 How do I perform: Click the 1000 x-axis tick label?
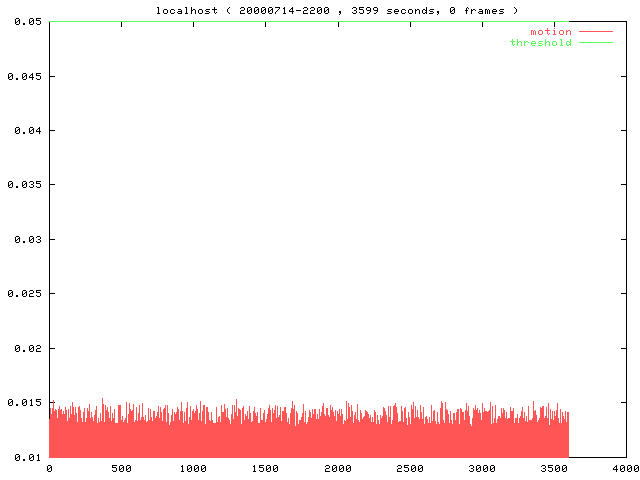[x=193, y=468]
